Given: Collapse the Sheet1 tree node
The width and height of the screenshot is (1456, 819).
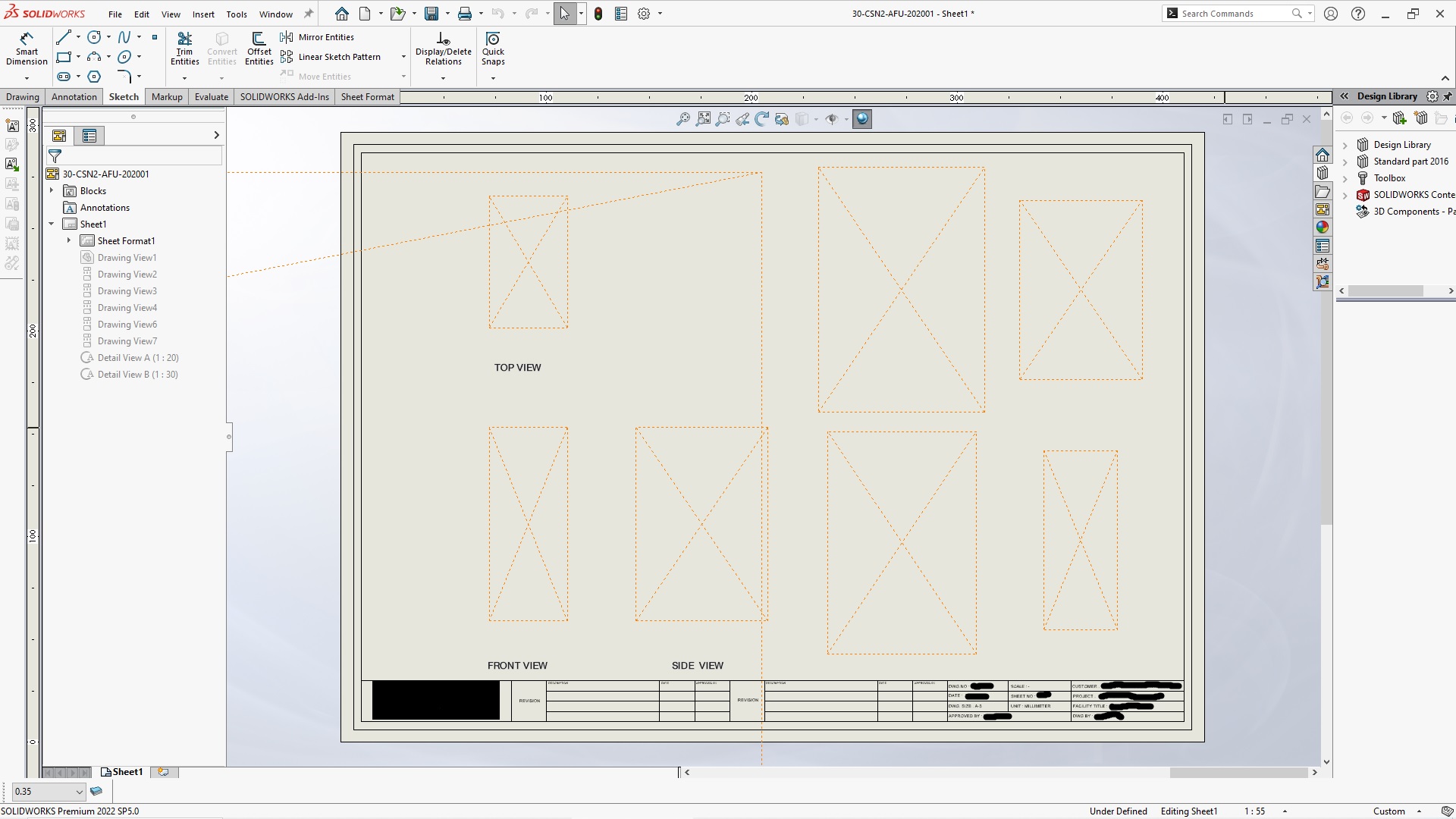Looking at the screenshot, I should [52, 224].
